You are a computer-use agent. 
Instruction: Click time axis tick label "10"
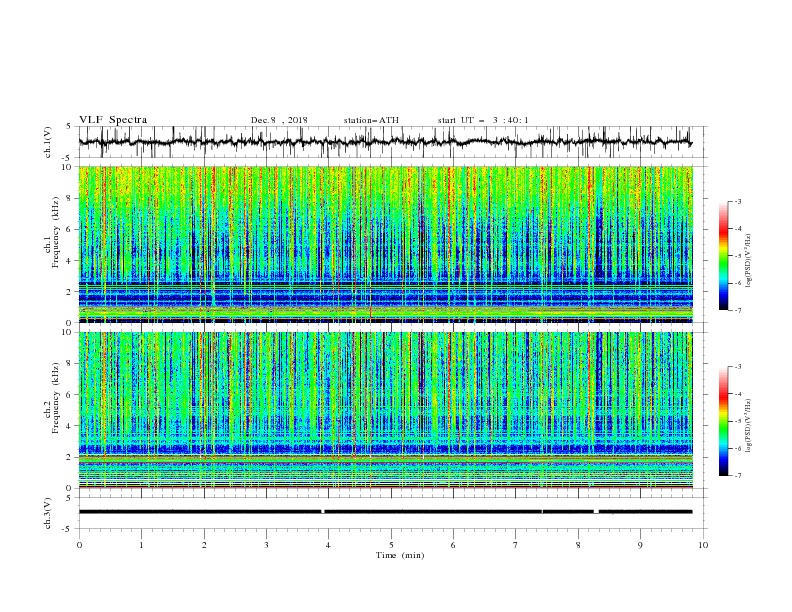point(703,545)
